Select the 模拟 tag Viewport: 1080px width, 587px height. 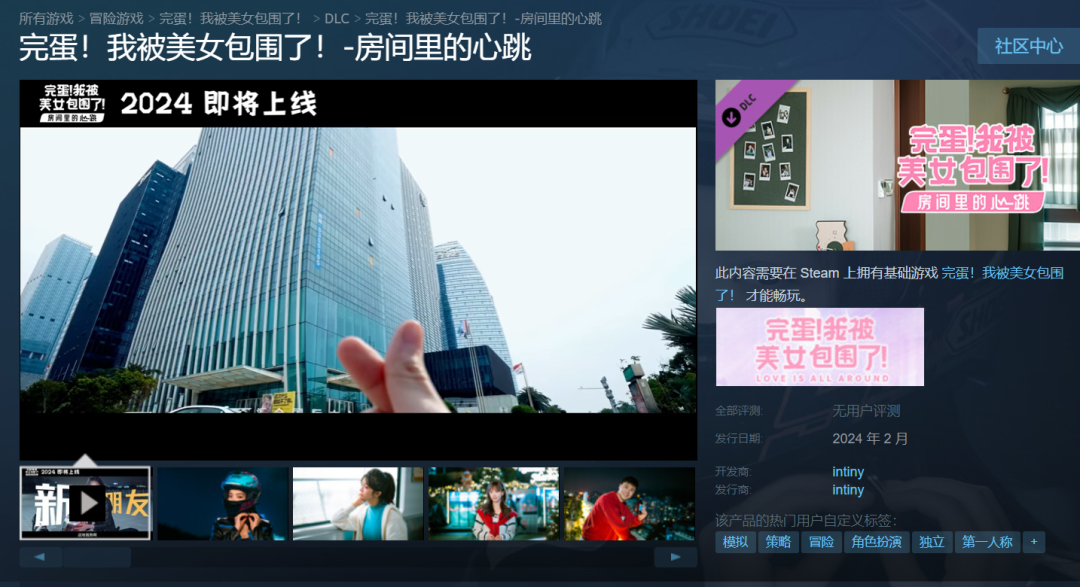[x=736, y=542]
